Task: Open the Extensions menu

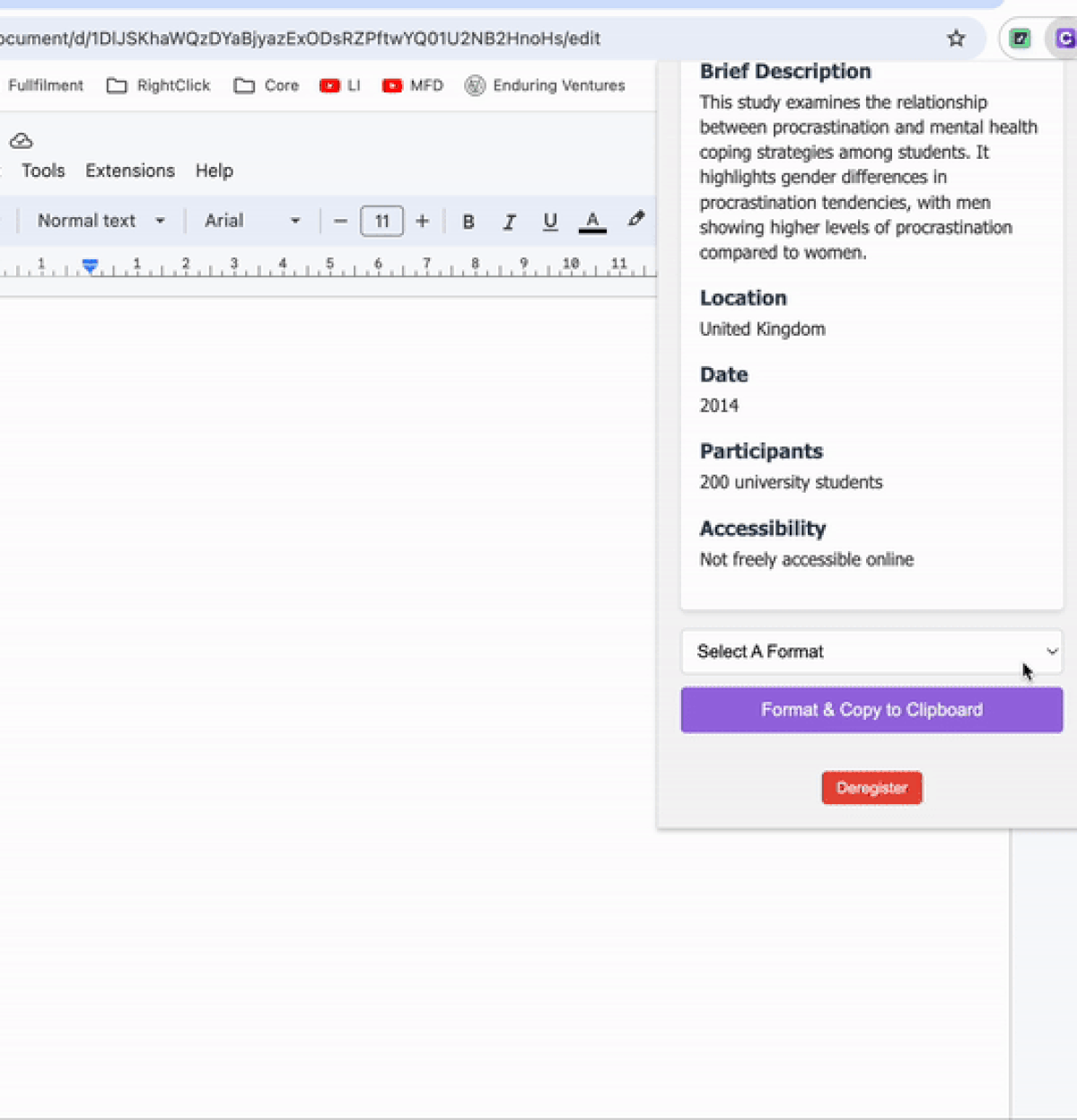Action: (130, 171)
